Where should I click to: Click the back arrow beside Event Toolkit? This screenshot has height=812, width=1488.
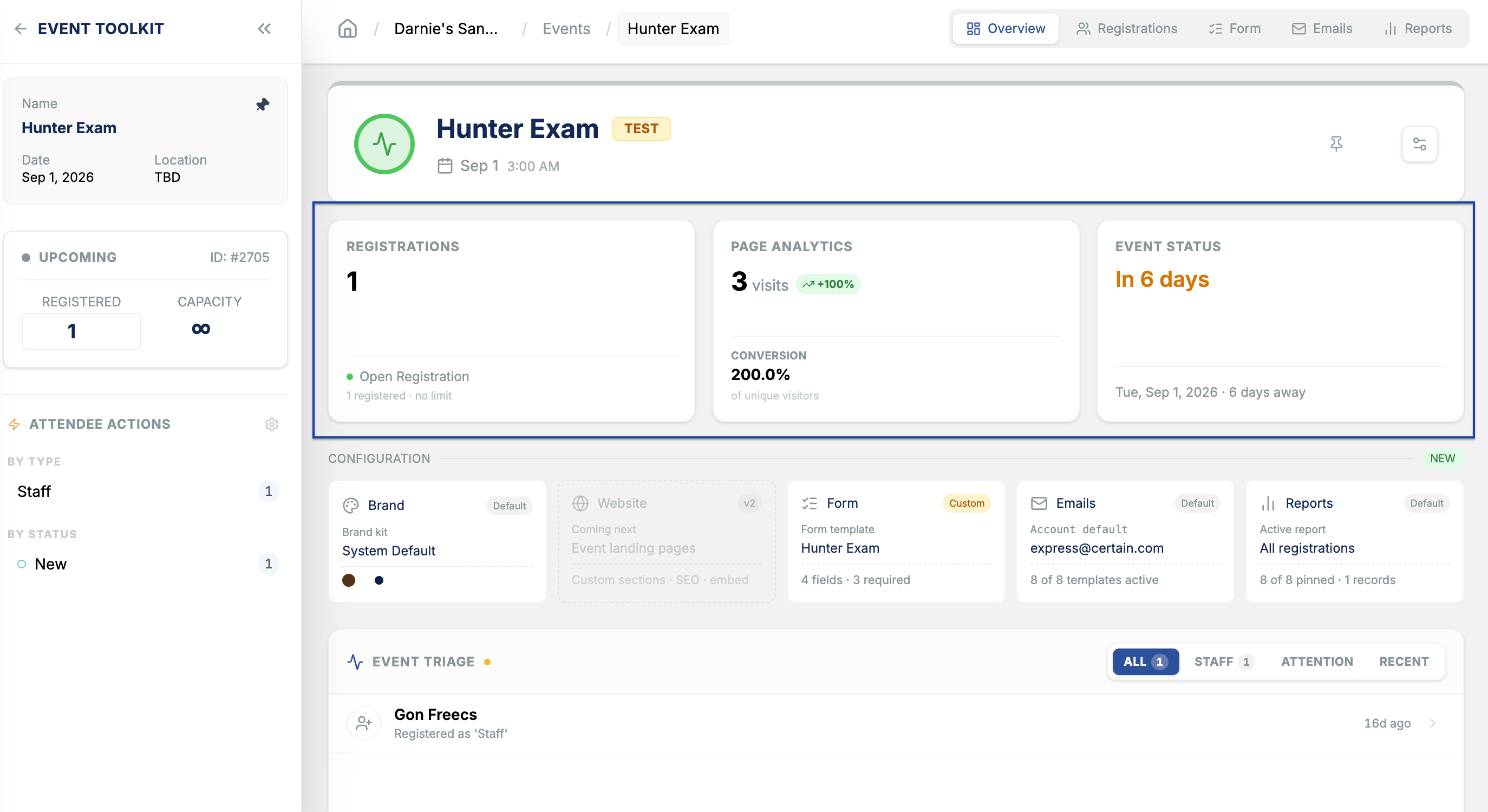pyautogui.click(x=20, y=28)
